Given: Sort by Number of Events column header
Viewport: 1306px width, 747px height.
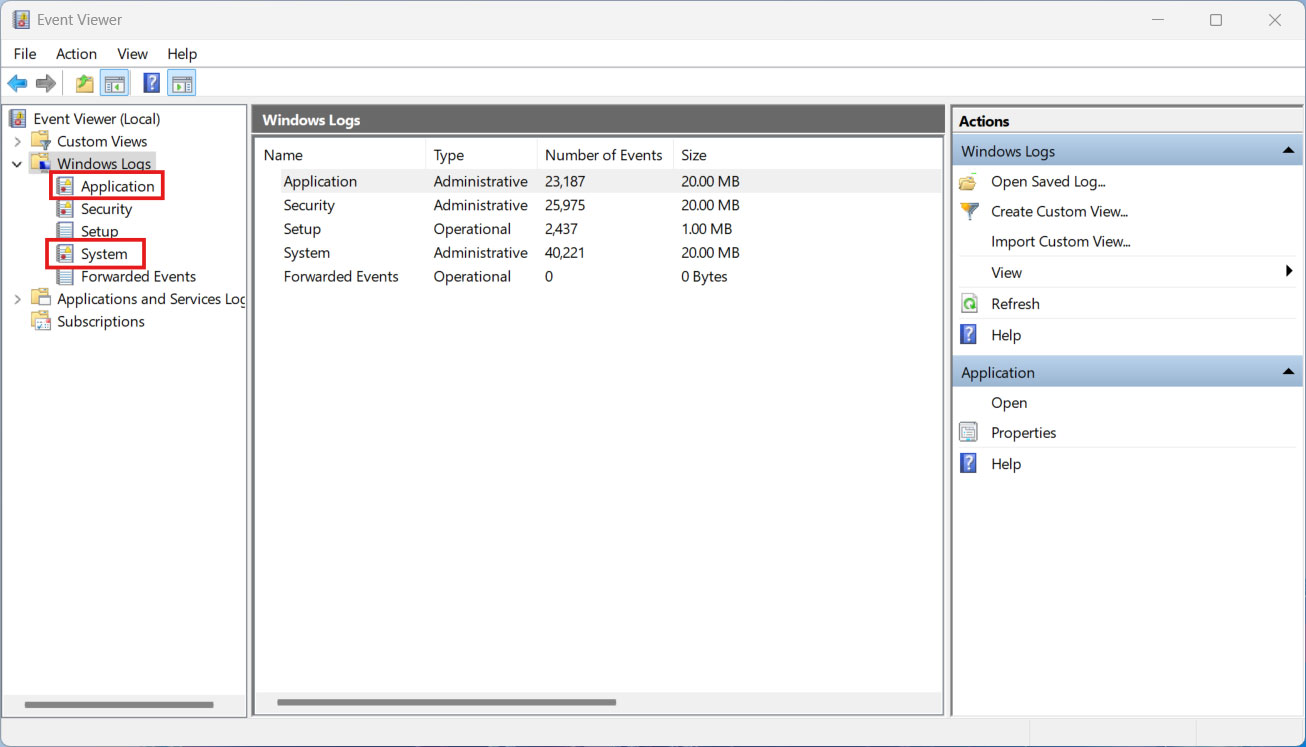Looking at the screenshot, I should pyautogui.click(x=605, y=155).
